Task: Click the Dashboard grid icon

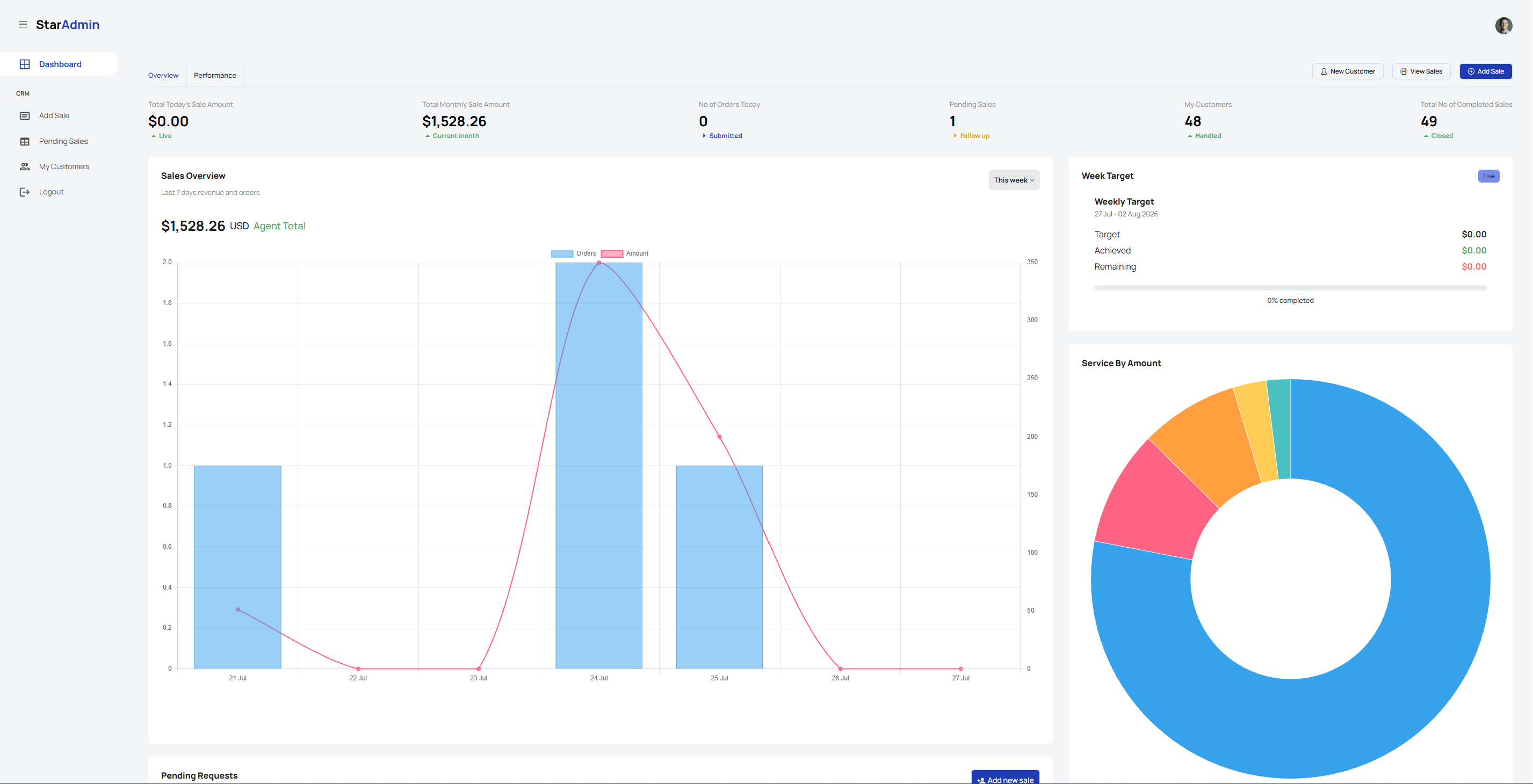Action: (x=24, y=64)
